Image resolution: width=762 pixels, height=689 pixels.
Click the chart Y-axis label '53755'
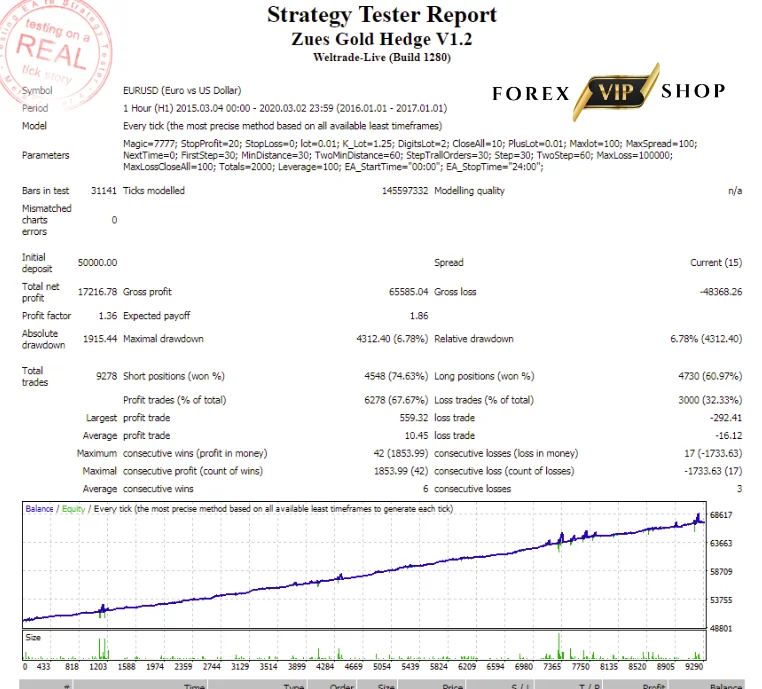pyautogui.click(x=721, y=600)
